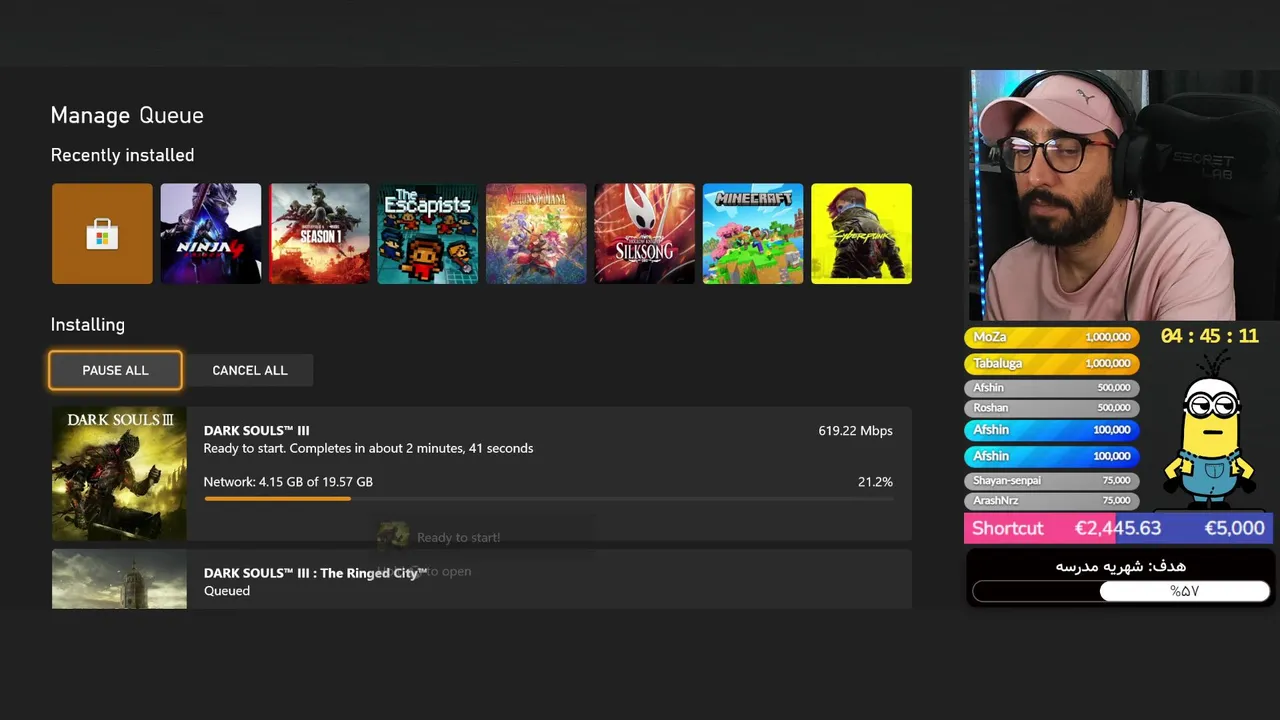Click the 619.22 Mbps speed readout
Screen dimensions: 1280x720
tap(855, 430)
